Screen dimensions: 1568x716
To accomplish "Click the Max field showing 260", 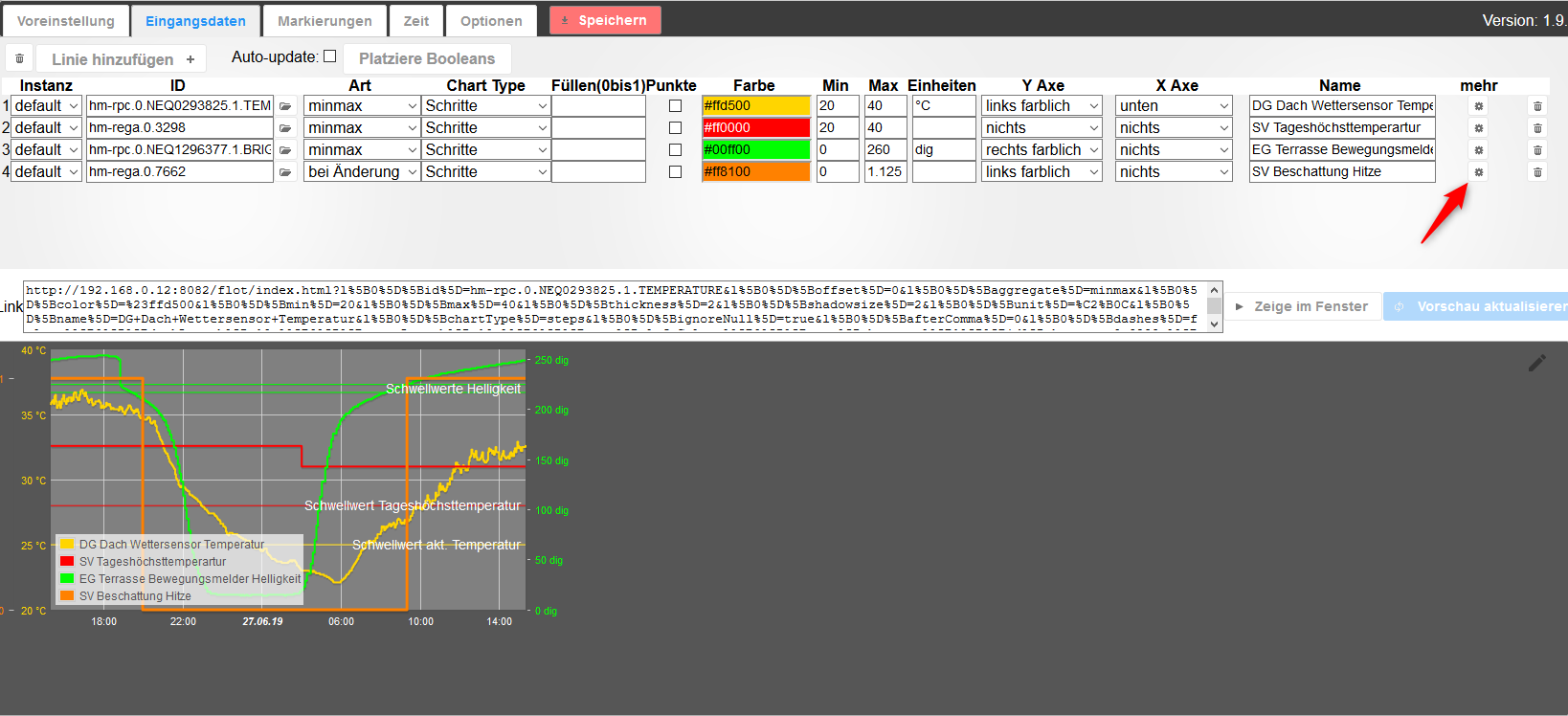I will tap(885, 149).
